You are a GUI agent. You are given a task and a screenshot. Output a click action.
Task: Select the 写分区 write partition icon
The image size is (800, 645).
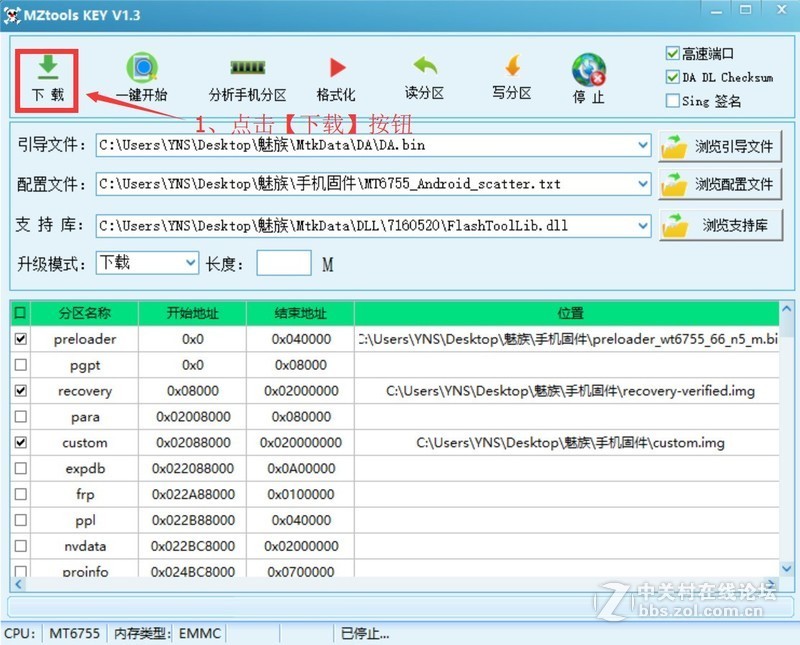point(512,68)
